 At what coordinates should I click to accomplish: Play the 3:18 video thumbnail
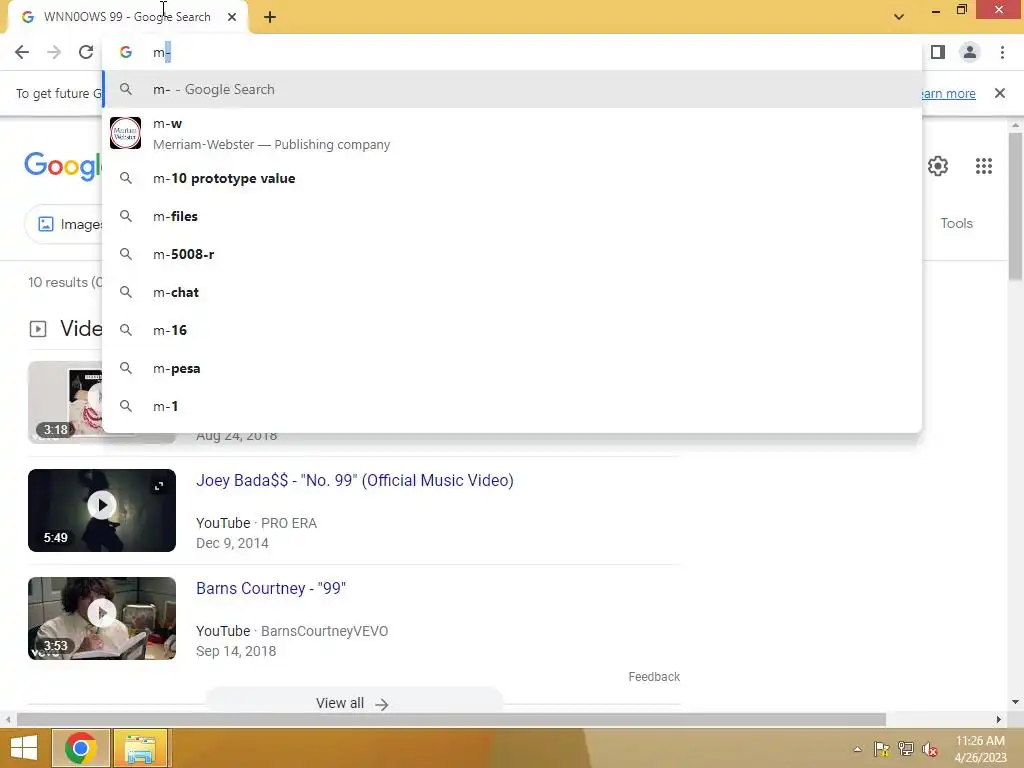click(x=65, y=402)
